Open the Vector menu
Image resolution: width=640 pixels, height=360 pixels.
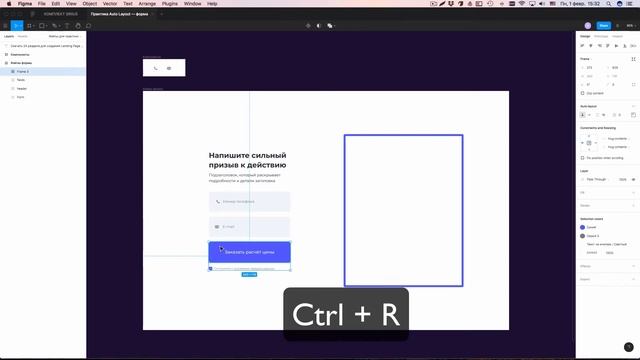coord(110,4)
